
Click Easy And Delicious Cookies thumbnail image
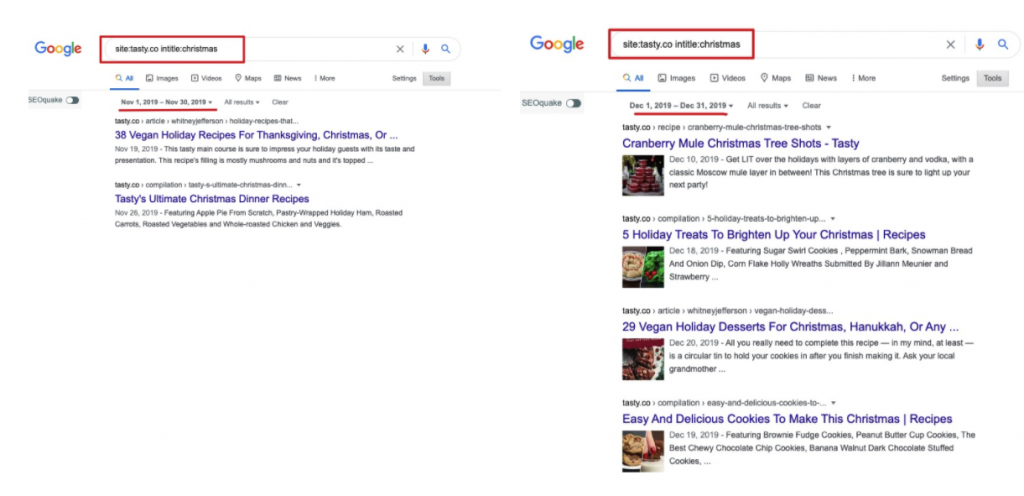click(643, 451)
